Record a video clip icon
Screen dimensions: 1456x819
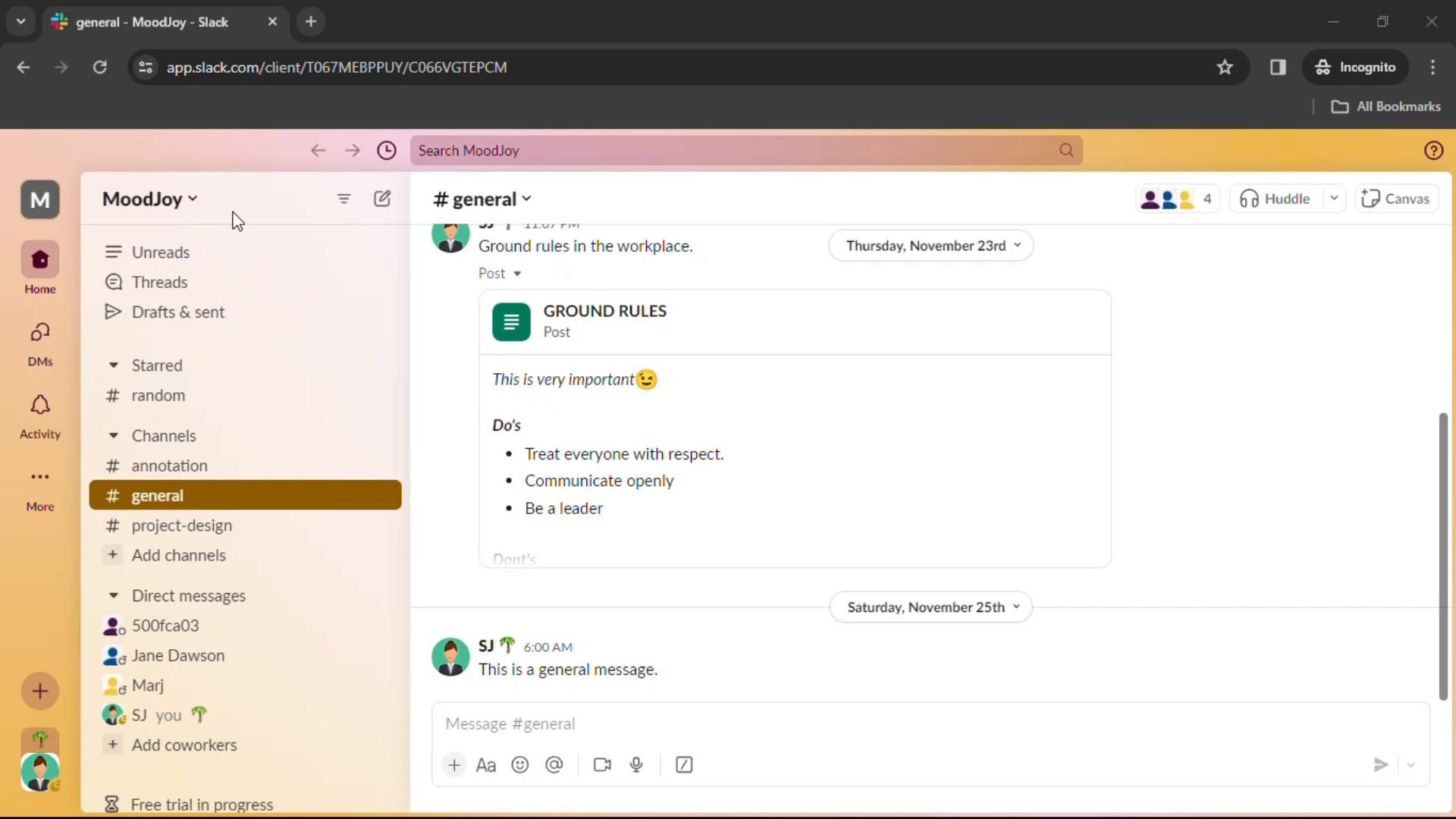[x=602, y=764]
